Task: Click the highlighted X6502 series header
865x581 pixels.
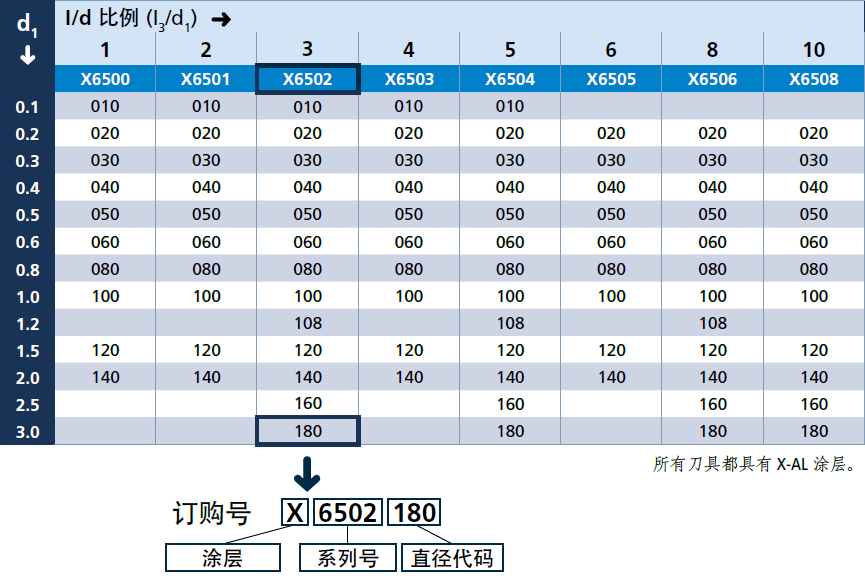Action: coord(308,79)
